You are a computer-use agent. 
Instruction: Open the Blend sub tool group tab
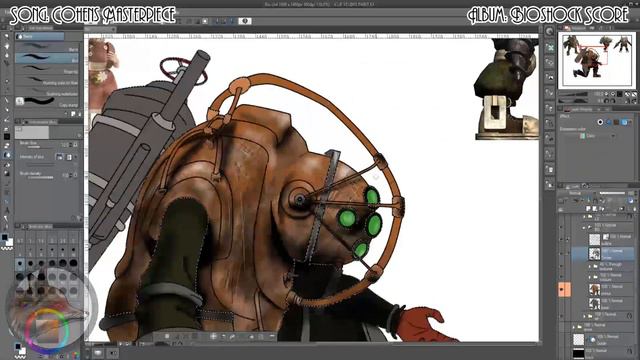(40, 36)
